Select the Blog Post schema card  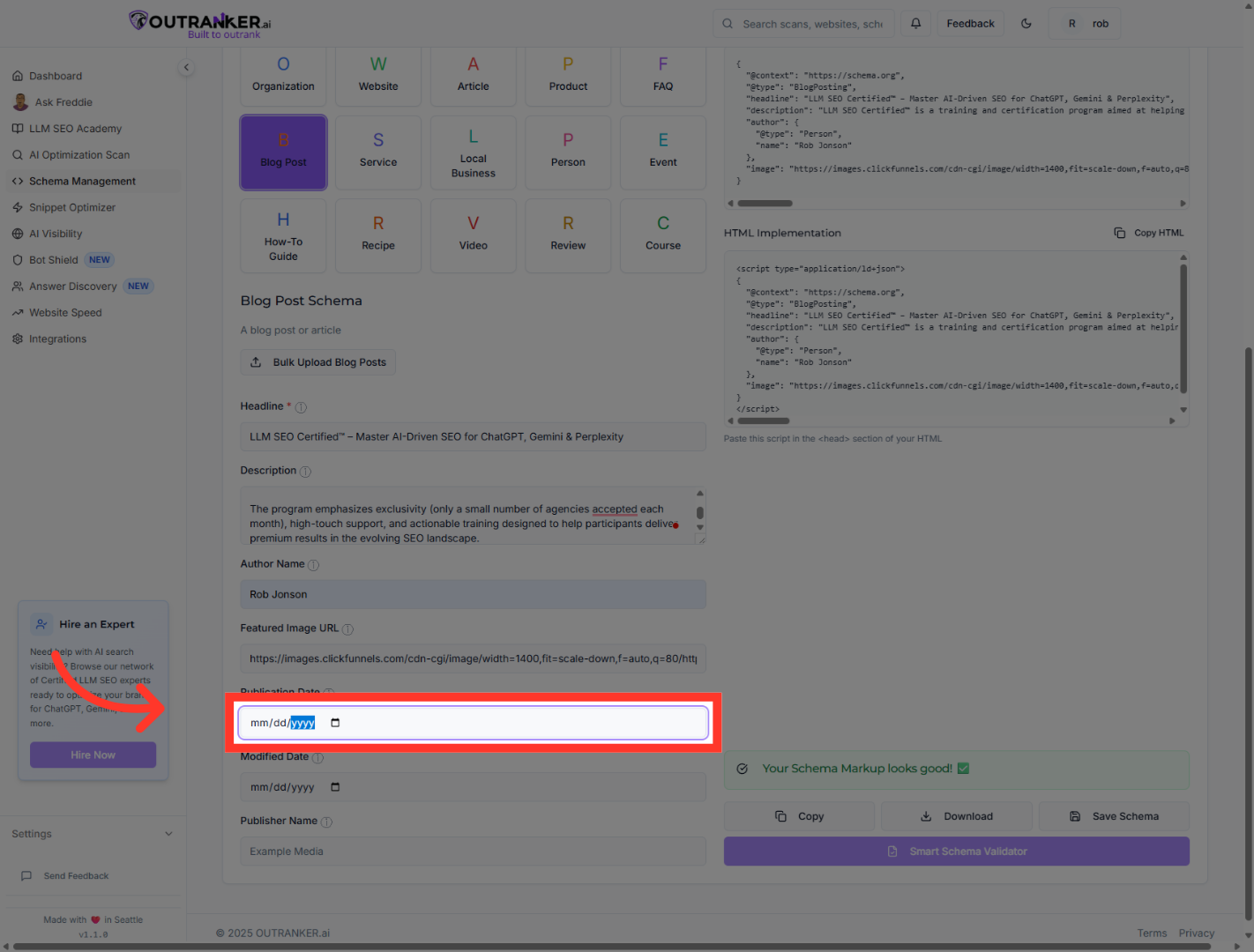[283, 152]
